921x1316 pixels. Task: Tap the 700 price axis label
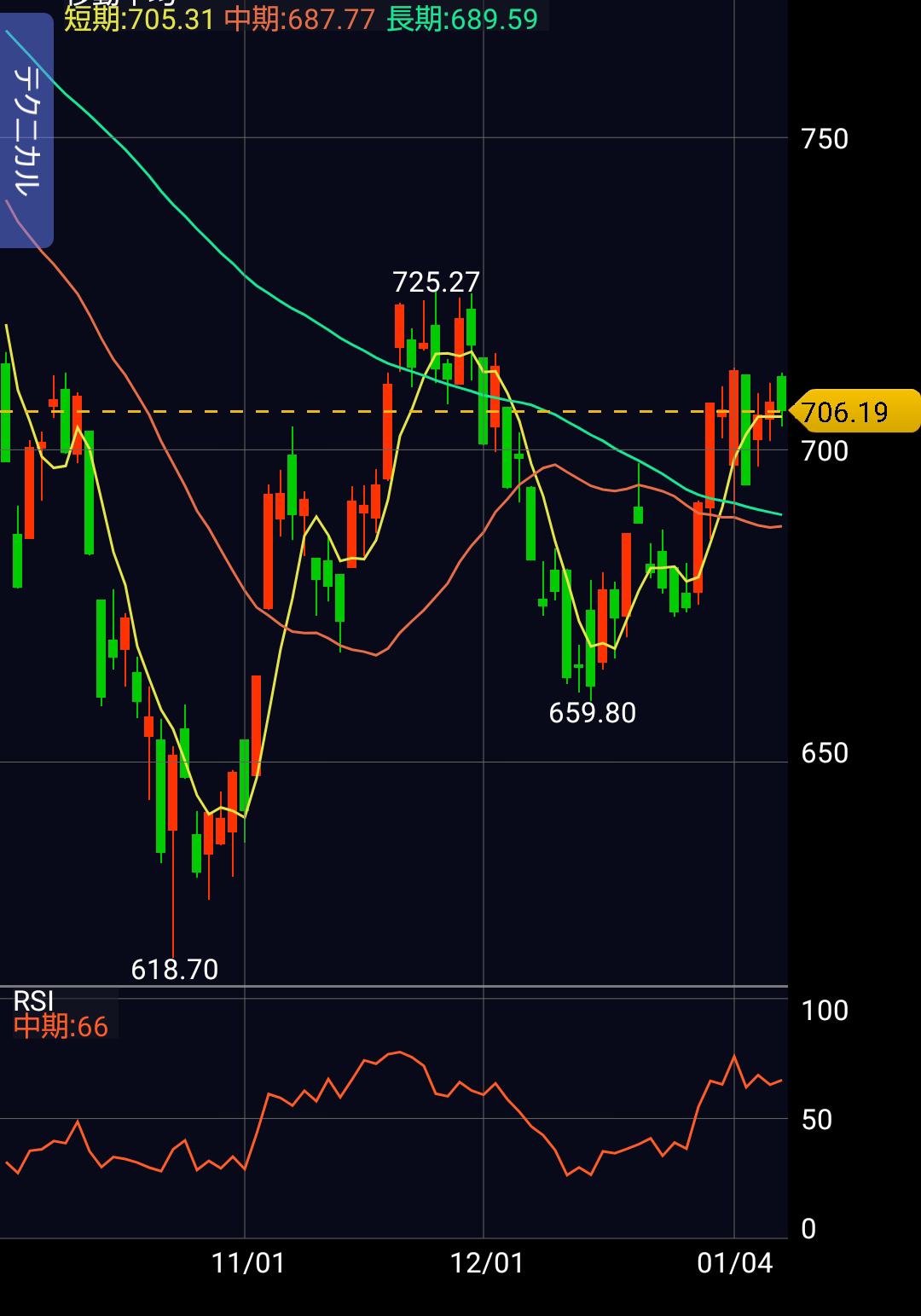(825, 451)
